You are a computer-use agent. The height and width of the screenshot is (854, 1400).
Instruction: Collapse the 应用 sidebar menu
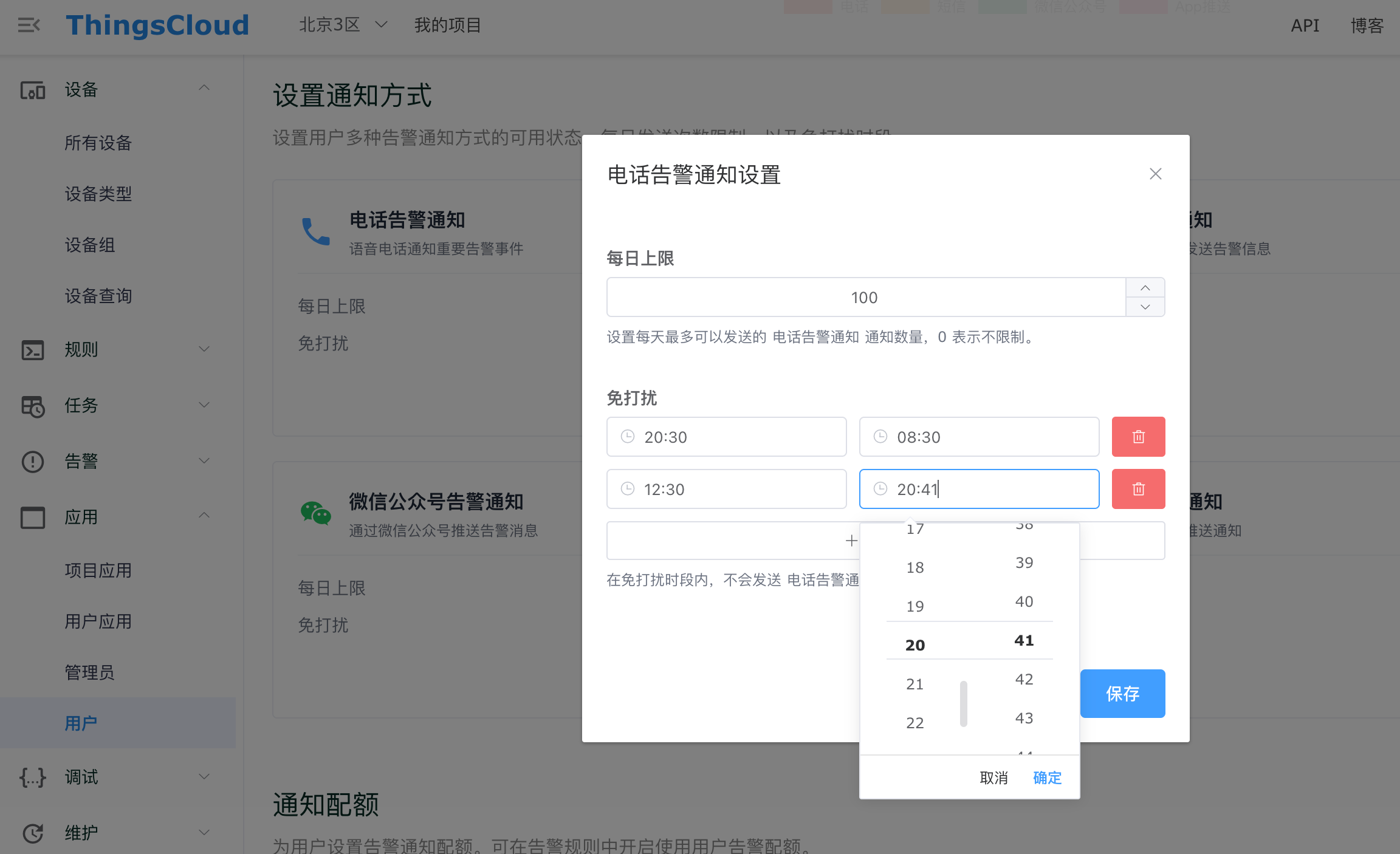coord(204,516)
